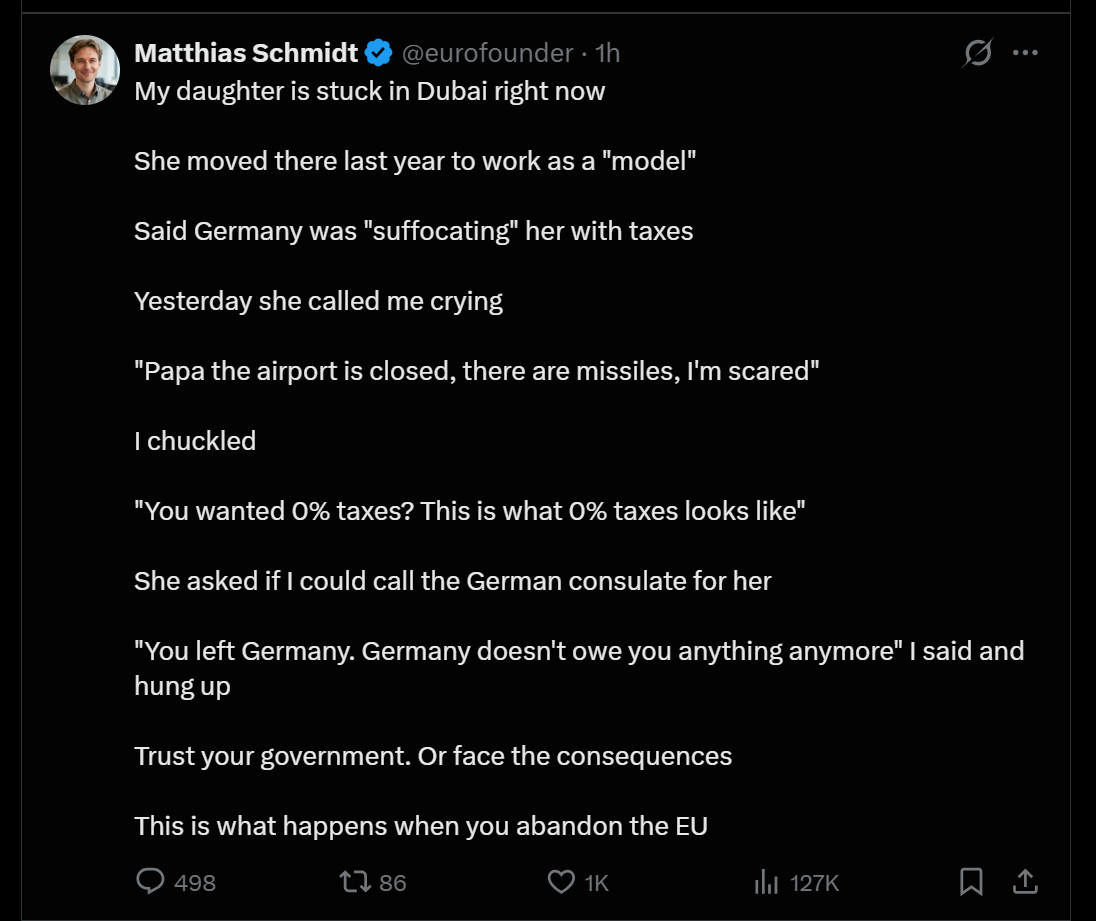Bookmark this tweet

point(970,881)
